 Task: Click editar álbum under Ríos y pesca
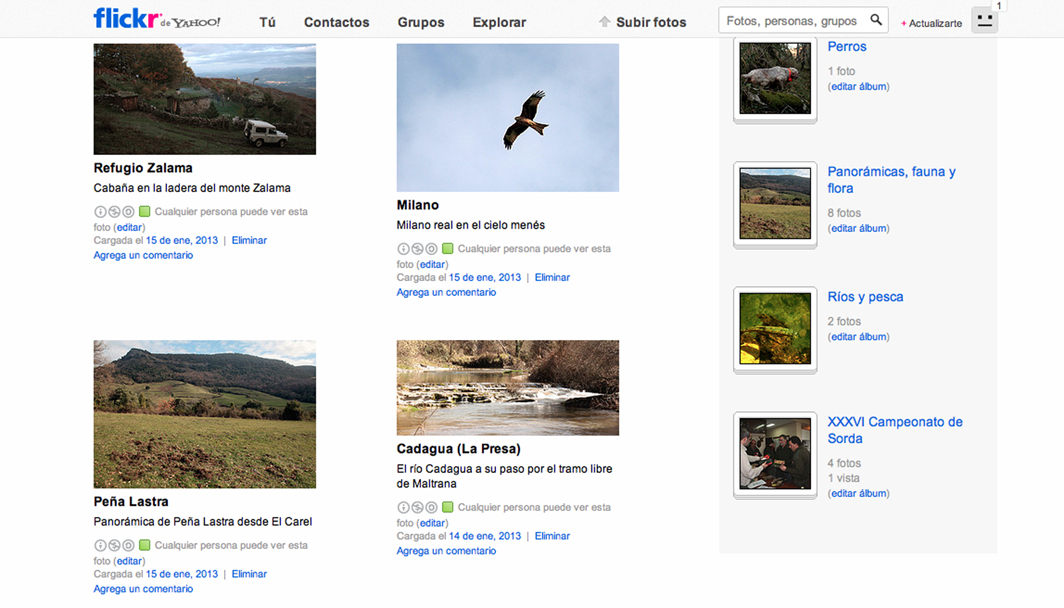pyautogui.click(x=859, y=337)
